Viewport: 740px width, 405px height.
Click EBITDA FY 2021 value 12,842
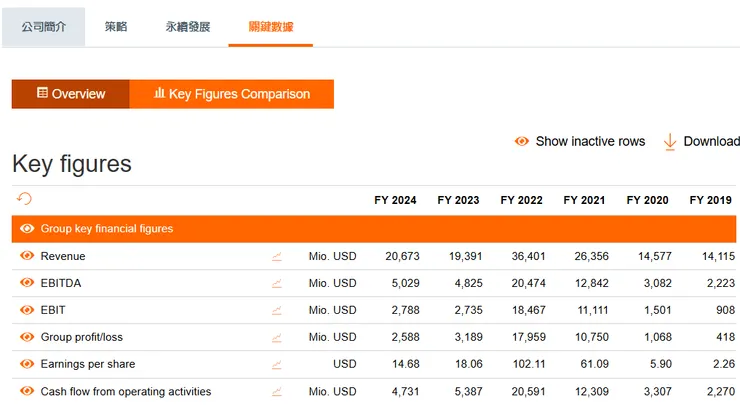pos(591,283)
